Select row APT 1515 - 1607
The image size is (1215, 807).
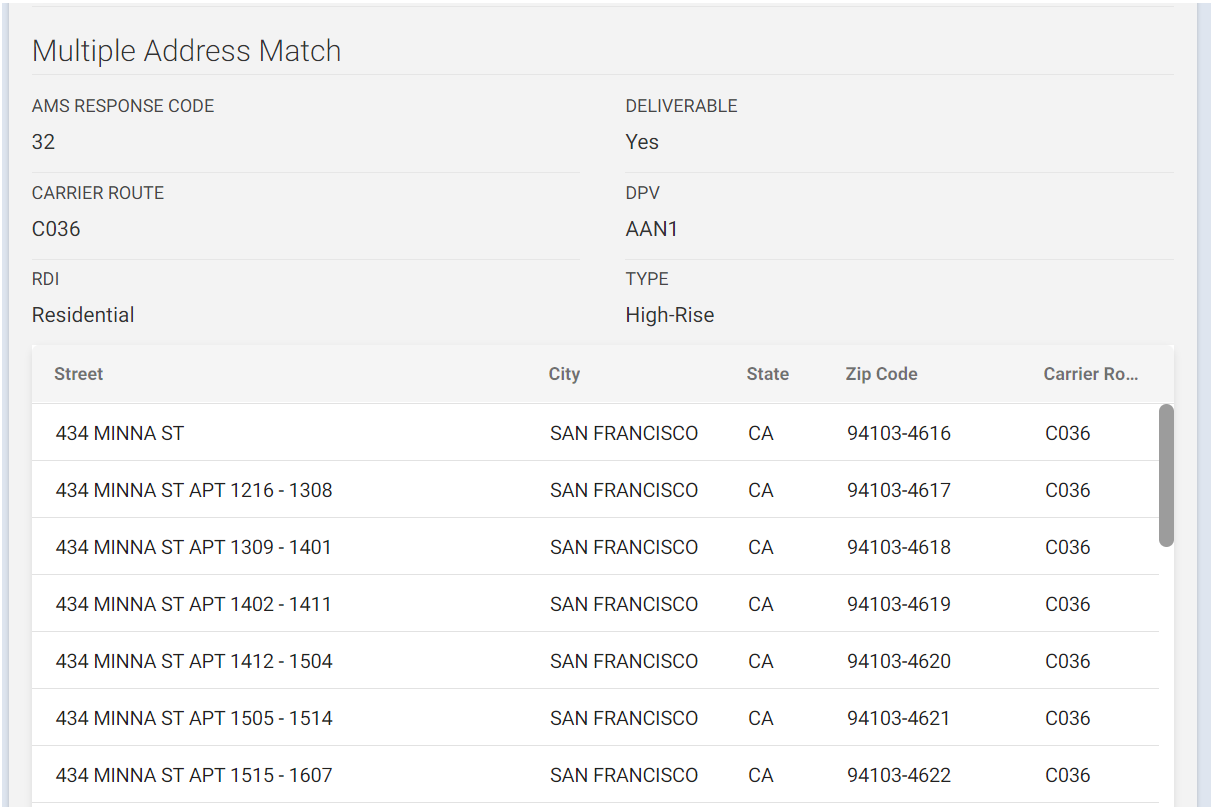(194, 775)
